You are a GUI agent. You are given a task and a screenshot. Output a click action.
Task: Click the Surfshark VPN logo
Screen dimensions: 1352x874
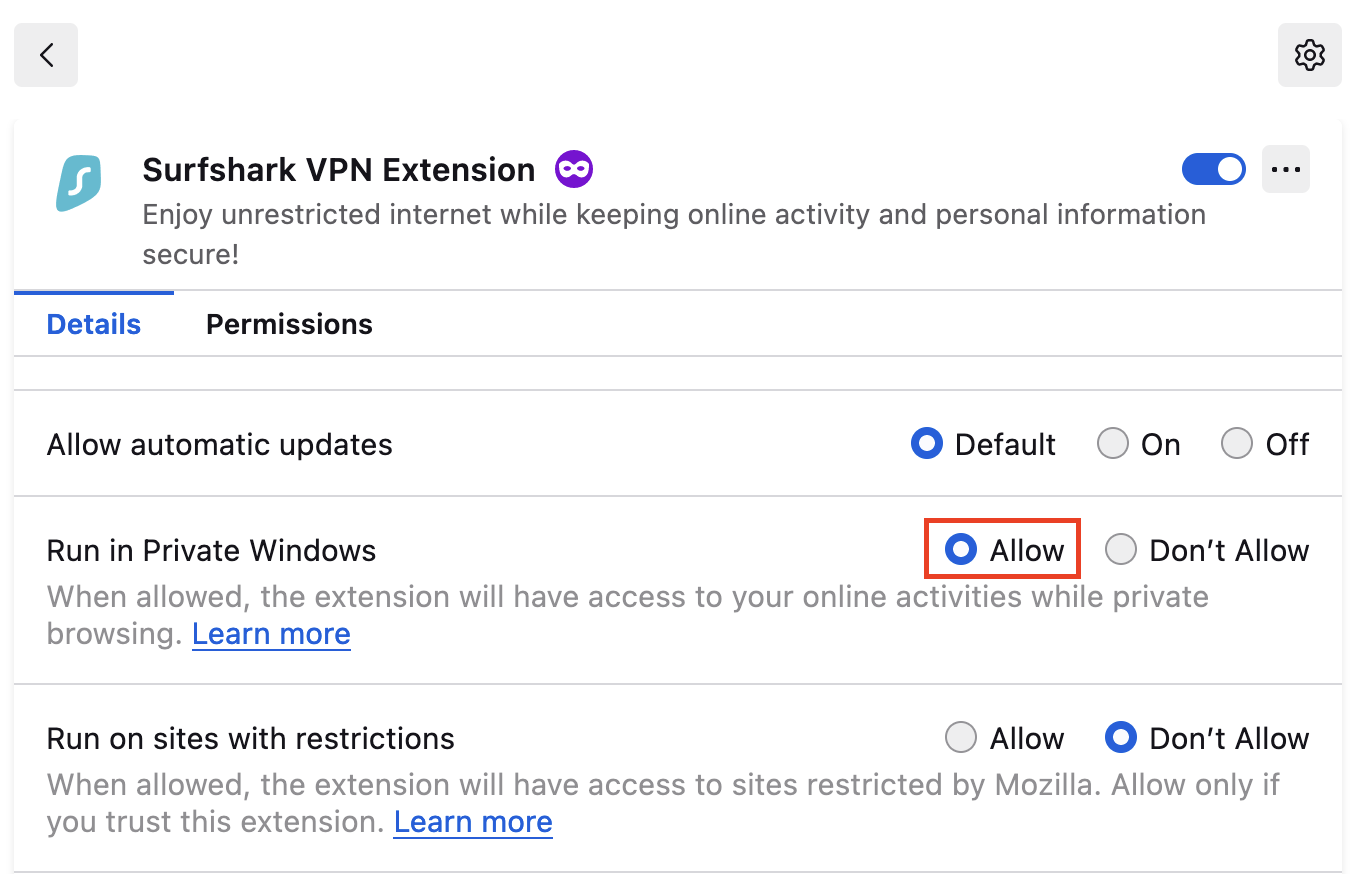click(78, 183)
